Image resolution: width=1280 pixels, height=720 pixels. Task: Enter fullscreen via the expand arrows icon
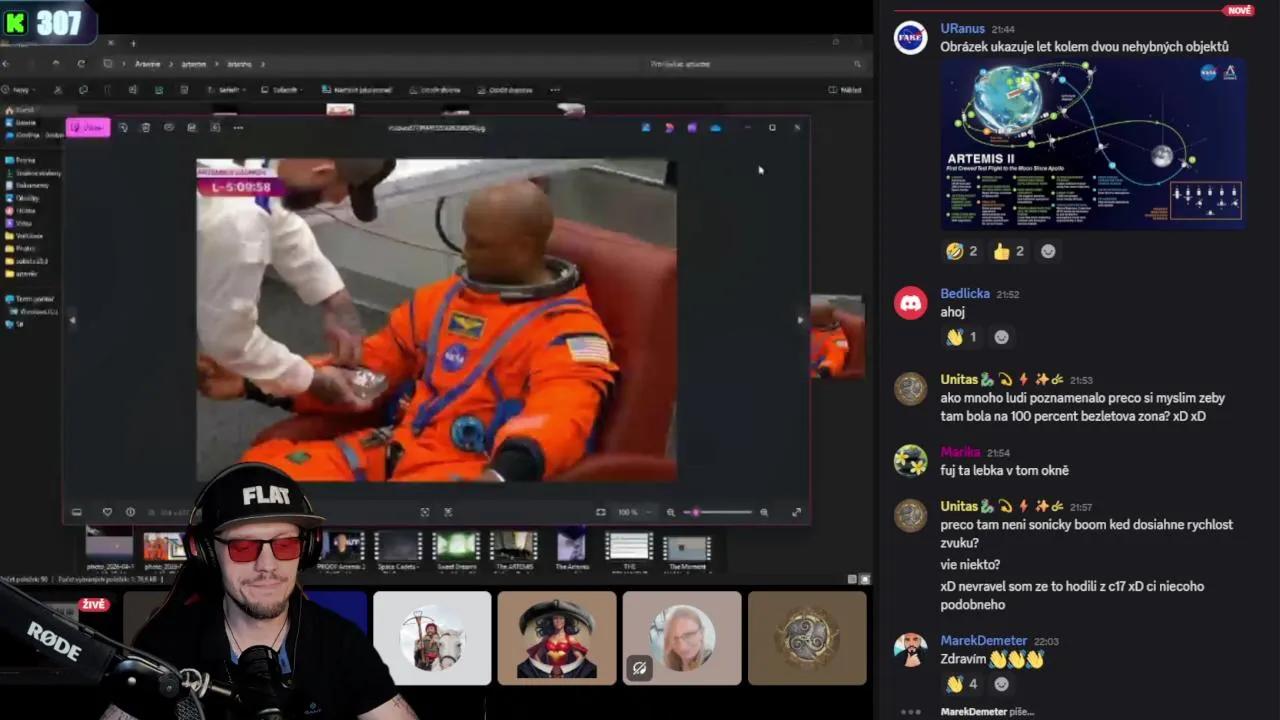pos(796,512)
